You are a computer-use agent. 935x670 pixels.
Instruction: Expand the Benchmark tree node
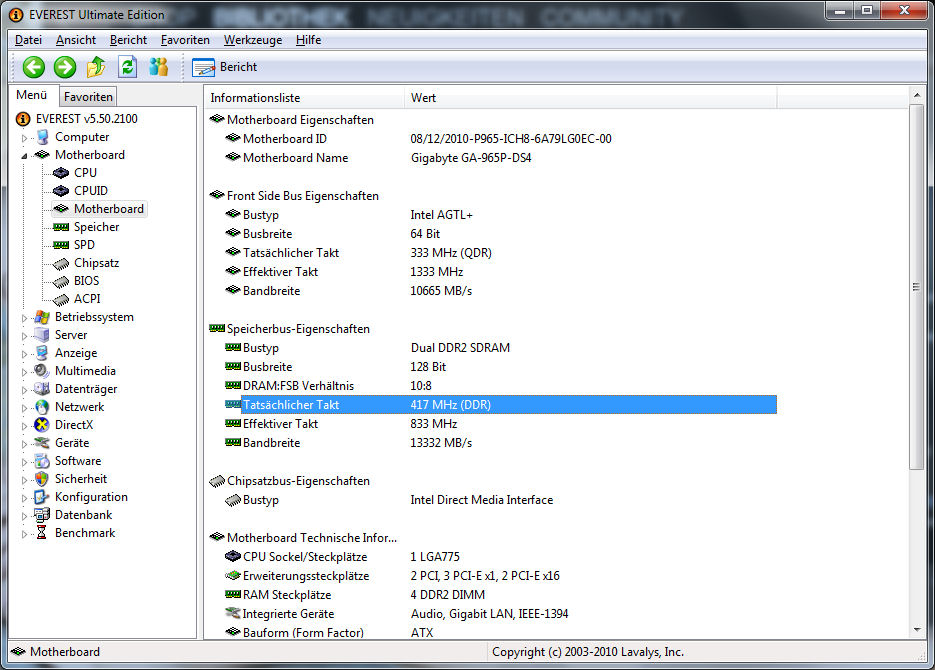24,533
